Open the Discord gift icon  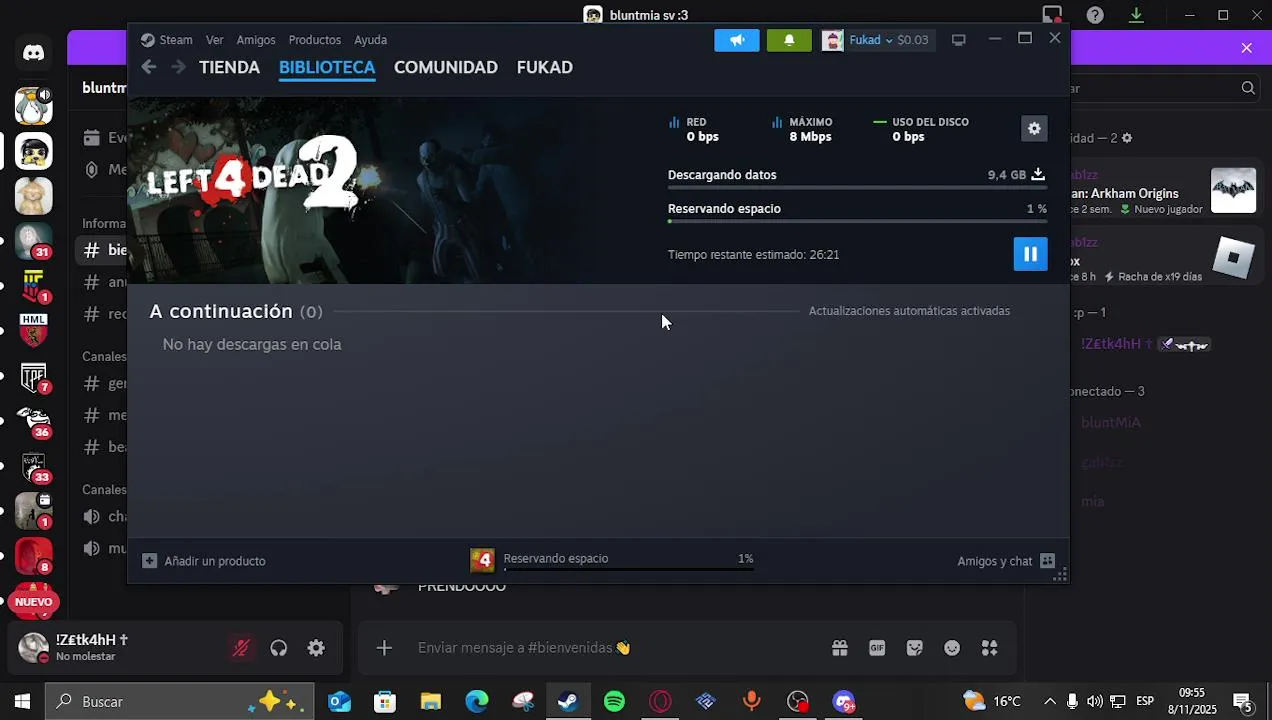840,648
